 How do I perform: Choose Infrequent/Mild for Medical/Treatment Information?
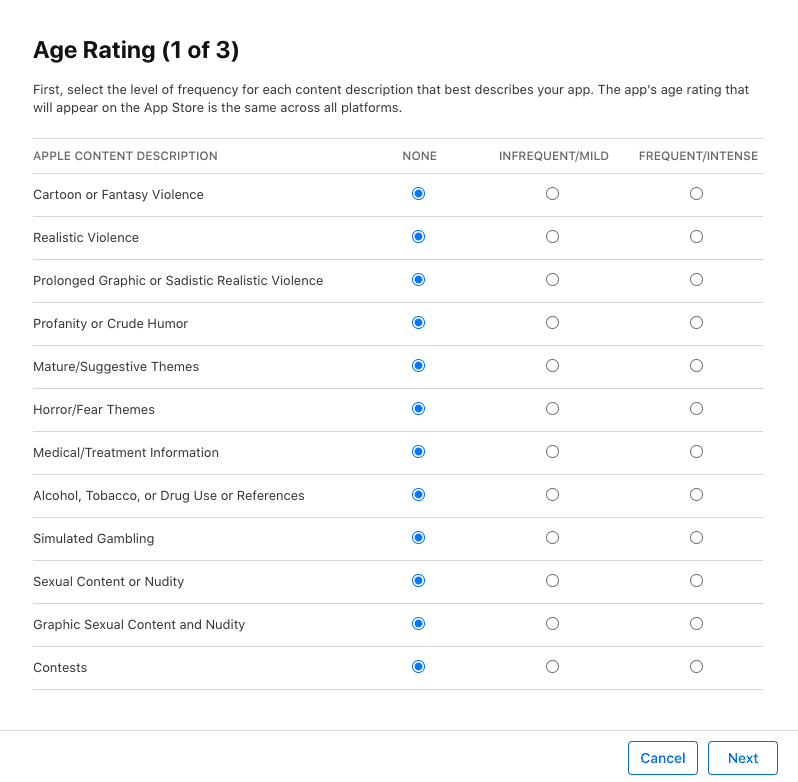pyautogui.click(x=552, y=452)
